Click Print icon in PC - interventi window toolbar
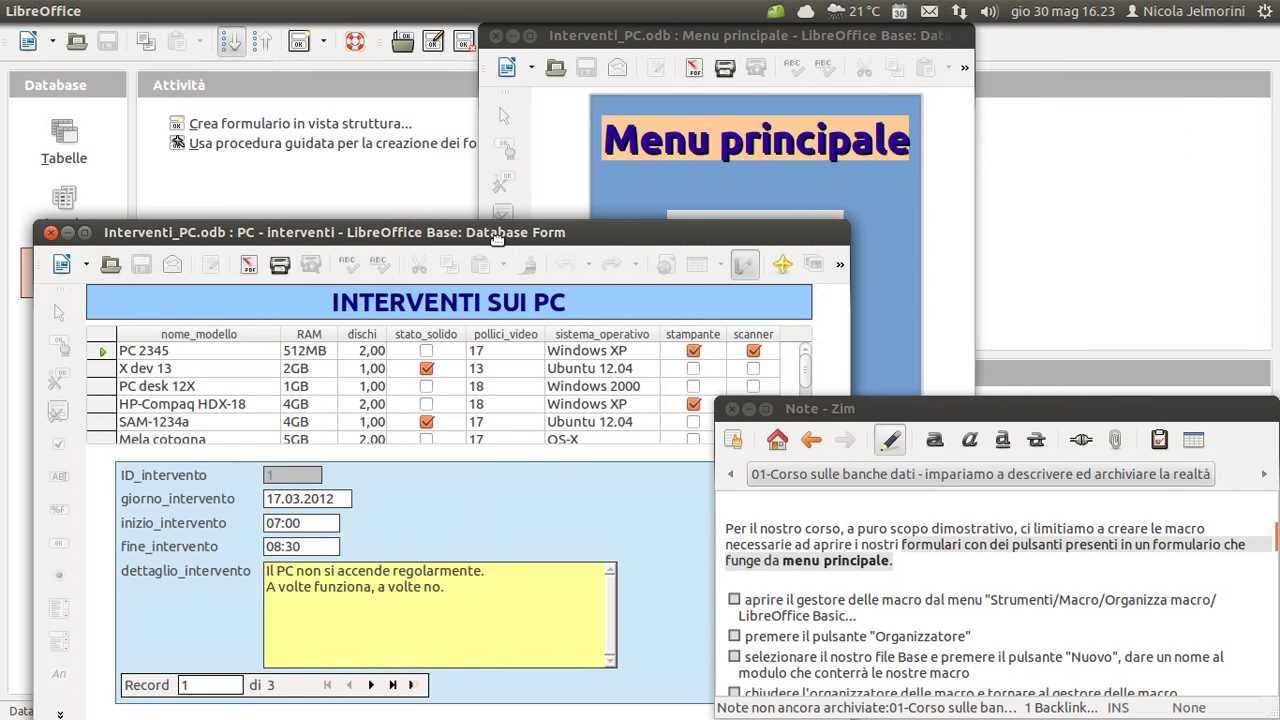The width and height of the screenshot is (1280, 720). tap(280, 264)
